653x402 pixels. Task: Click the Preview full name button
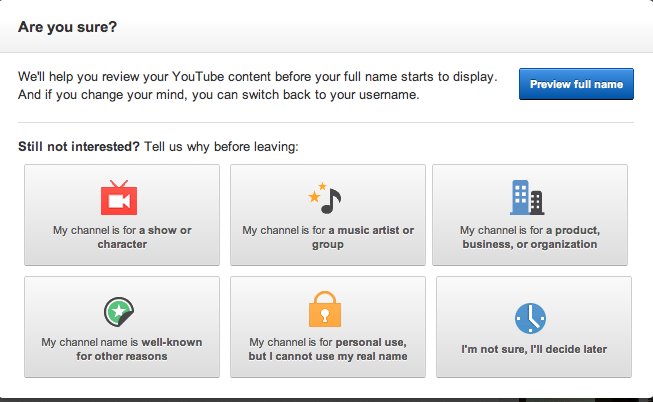tap(576, 84)
